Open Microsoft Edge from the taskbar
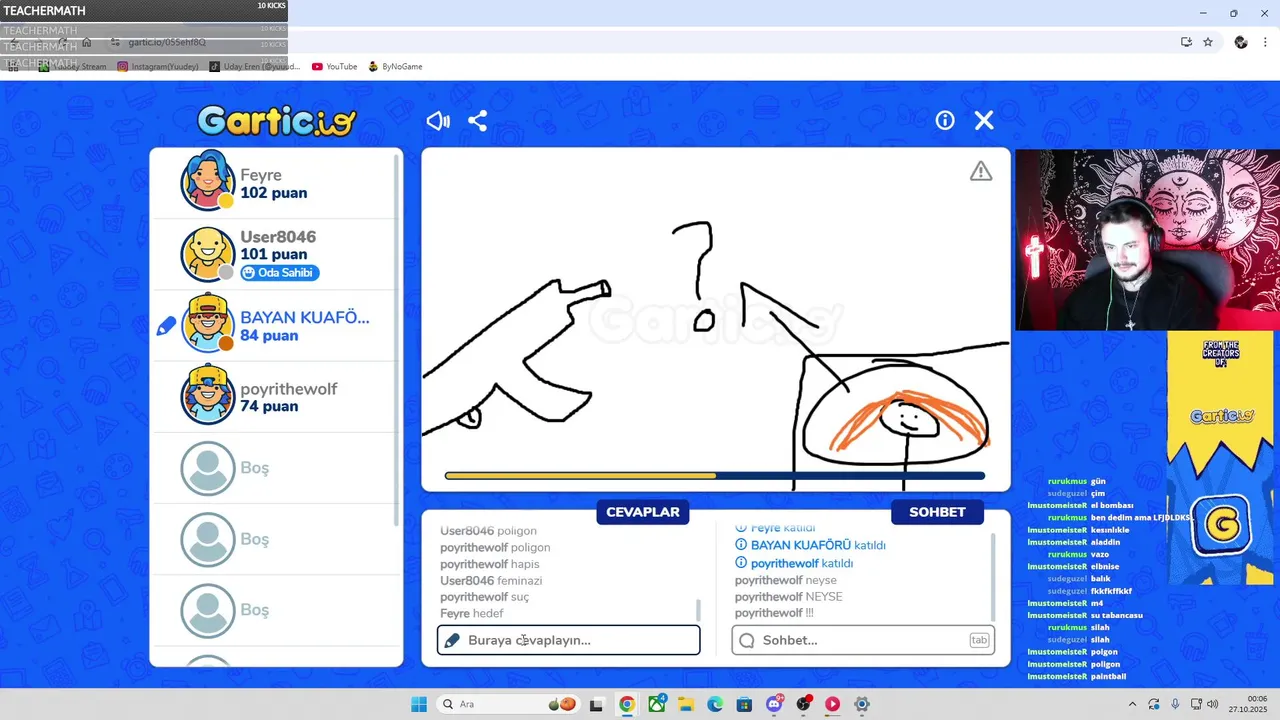1280x720 pixels. pos(715,704)
